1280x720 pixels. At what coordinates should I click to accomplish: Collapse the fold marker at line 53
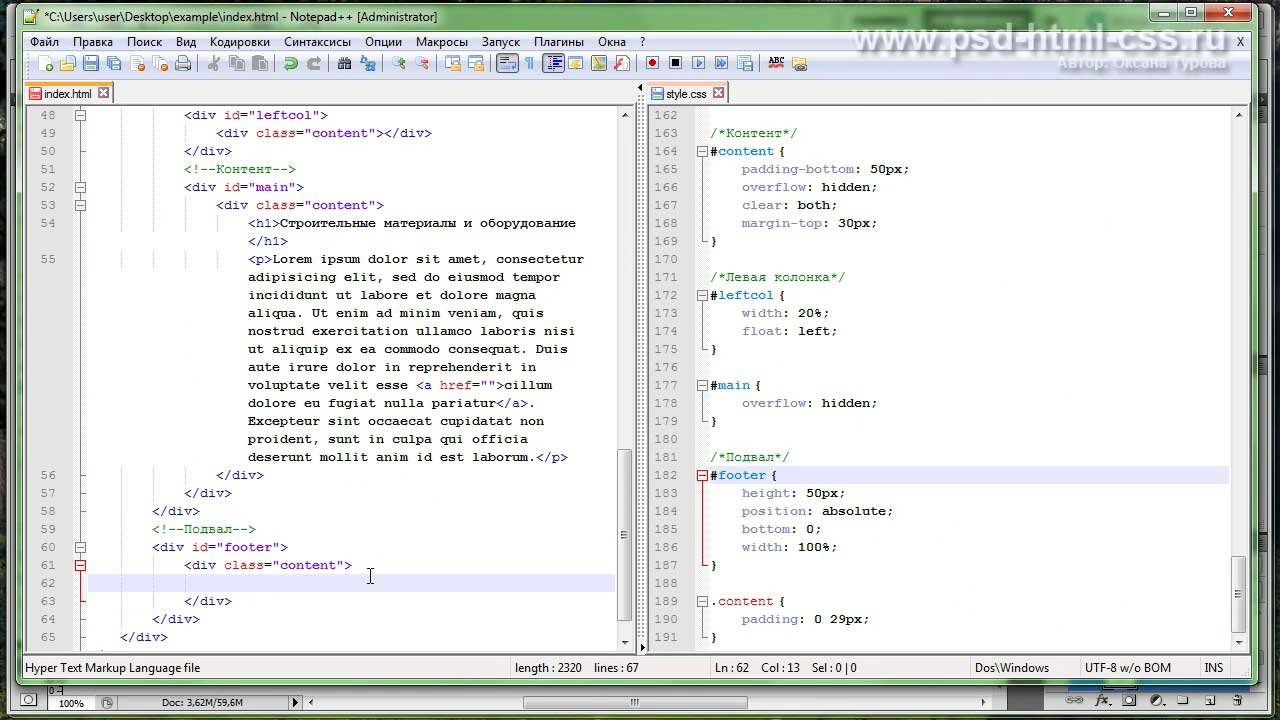pyautogui.click(x=80, y=205)
